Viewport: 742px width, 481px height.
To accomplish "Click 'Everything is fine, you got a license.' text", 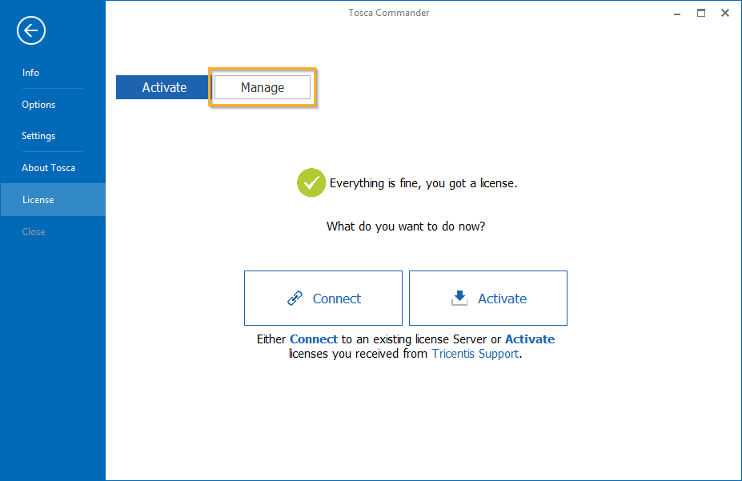I will pyautogui.click(x=423, y=183).
